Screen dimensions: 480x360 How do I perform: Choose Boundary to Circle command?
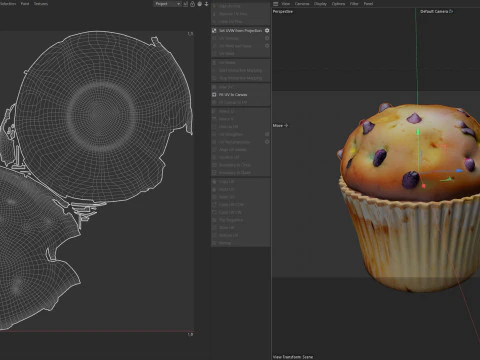(x=235, y=165)
